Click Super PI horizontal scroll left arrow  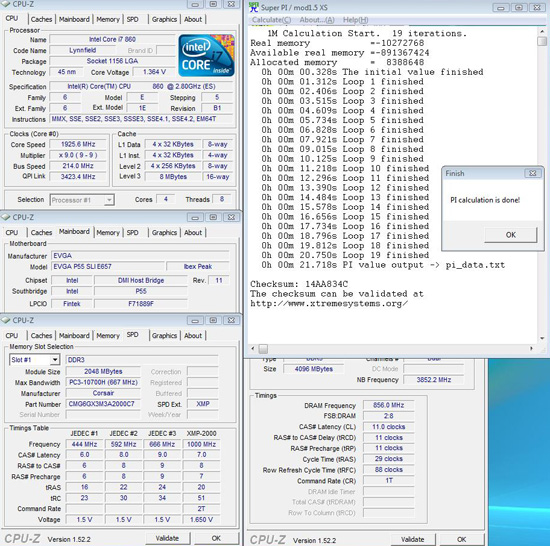point(253,349)
